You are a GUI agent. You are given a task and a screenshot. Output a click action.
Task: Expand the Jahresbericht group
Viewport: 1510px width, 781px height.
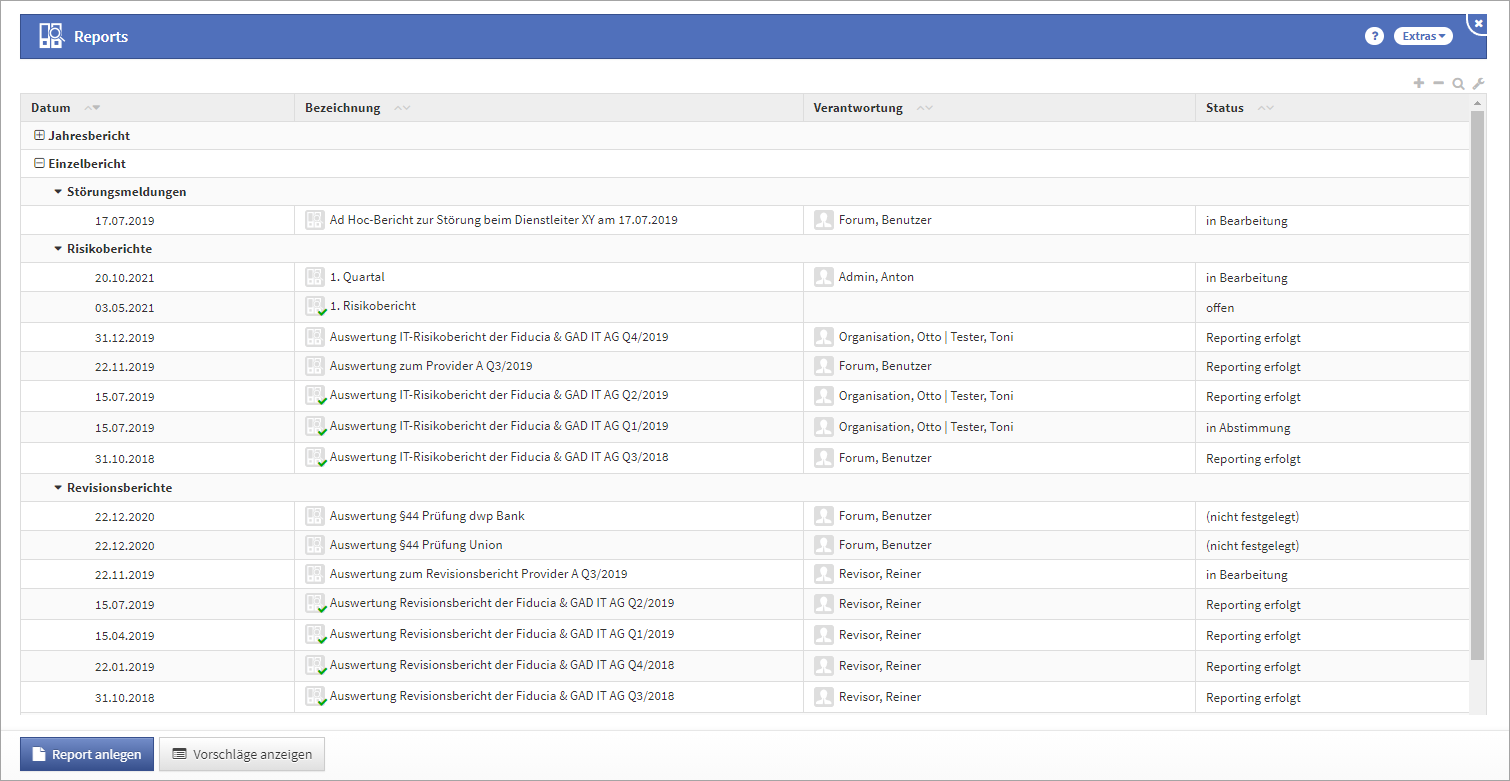pyautogui.click(x=39, y=136)
